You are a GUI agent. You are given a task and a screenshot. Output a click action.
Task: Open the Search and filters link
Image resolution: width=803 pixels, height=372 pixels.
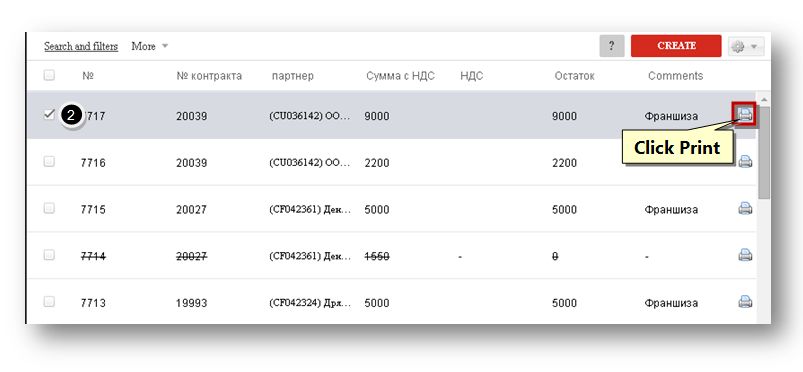81,46
